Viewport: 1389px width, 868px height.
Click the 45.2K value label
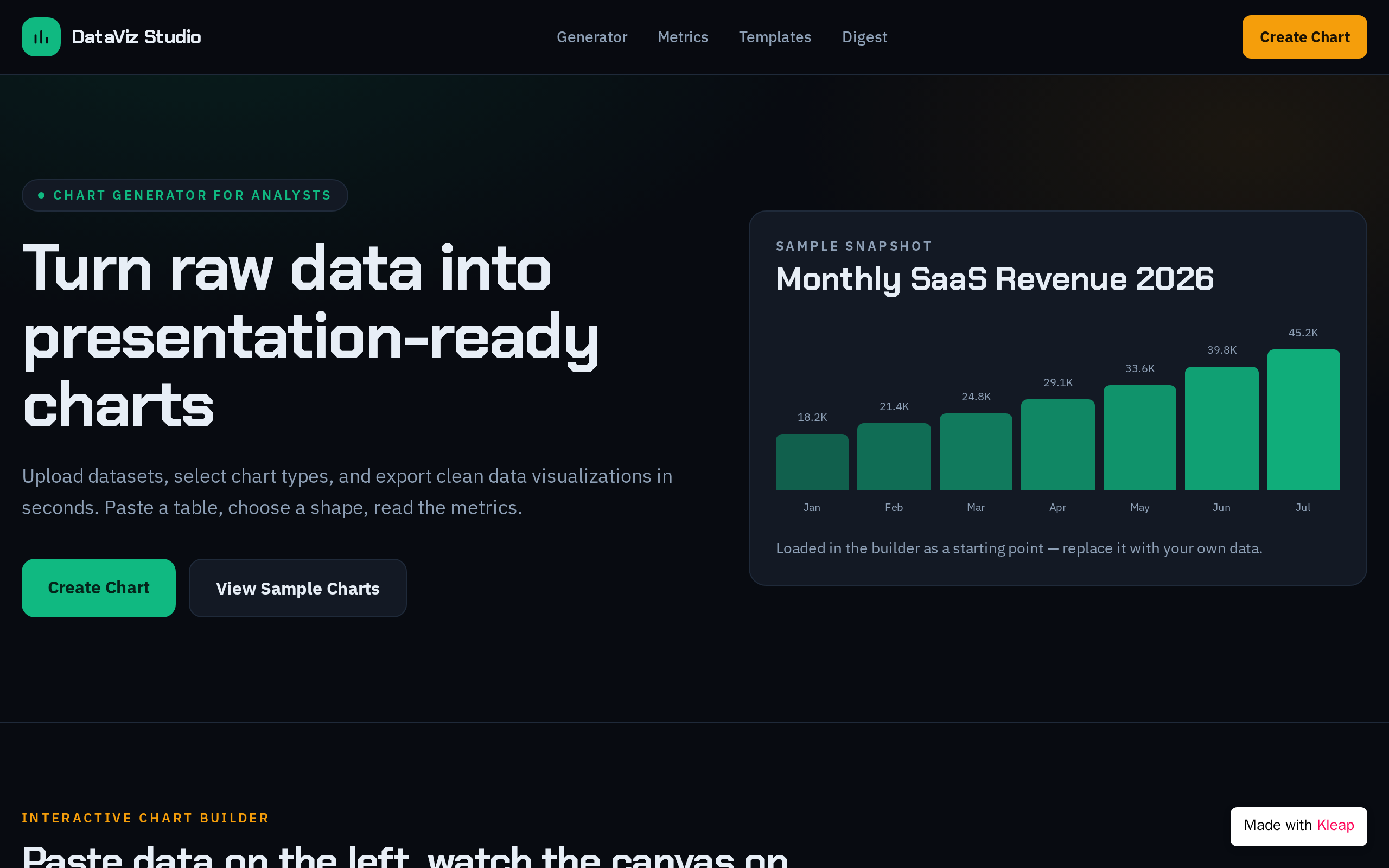[x=1303, y=333]
